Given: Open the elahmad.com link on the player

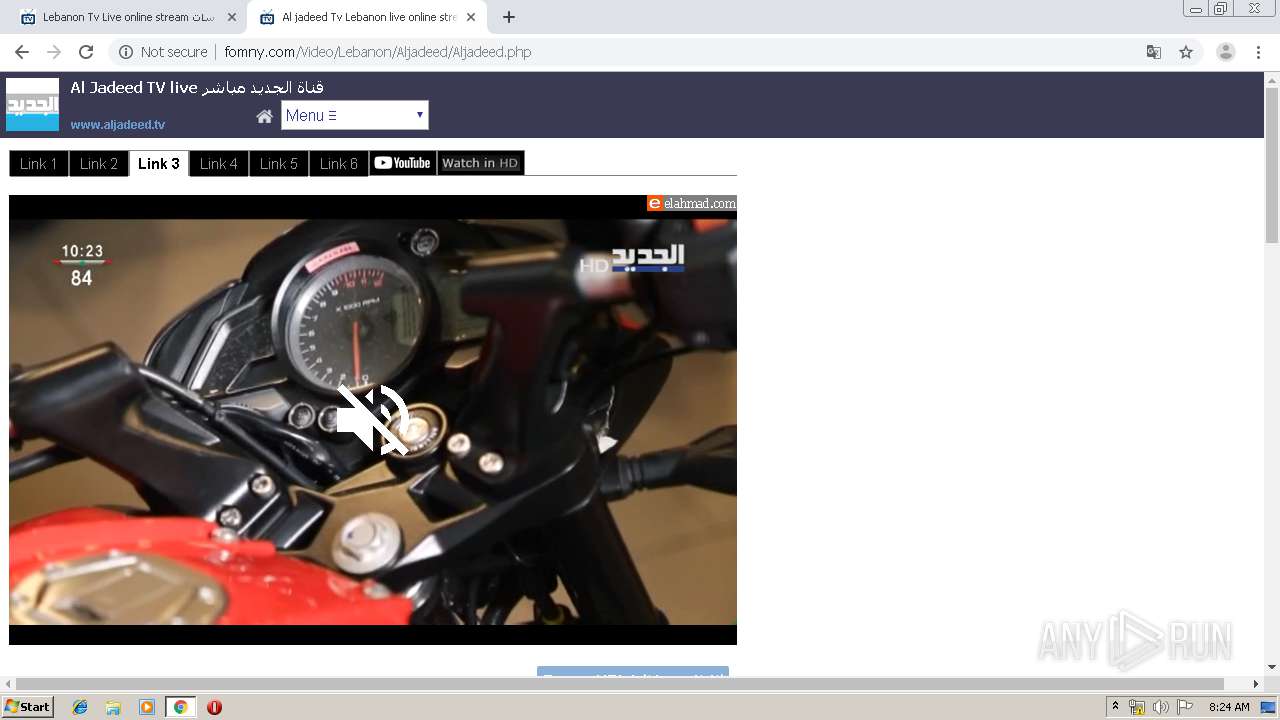Looking at the screenshot, I should click(692, 203).
